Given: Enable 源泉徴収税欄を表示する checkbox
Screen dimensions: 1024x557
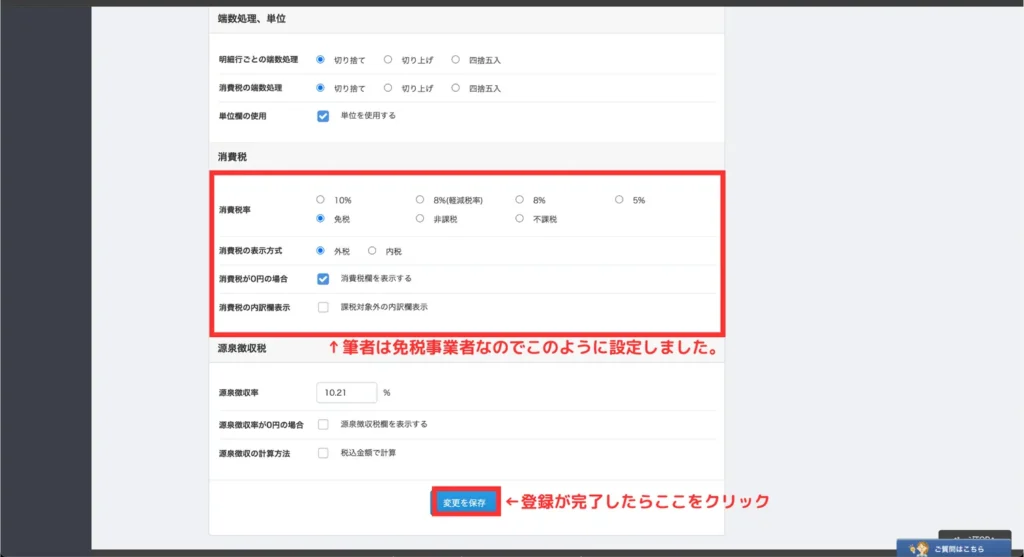Looking at the screenshot, I should [x=323, y=425].
